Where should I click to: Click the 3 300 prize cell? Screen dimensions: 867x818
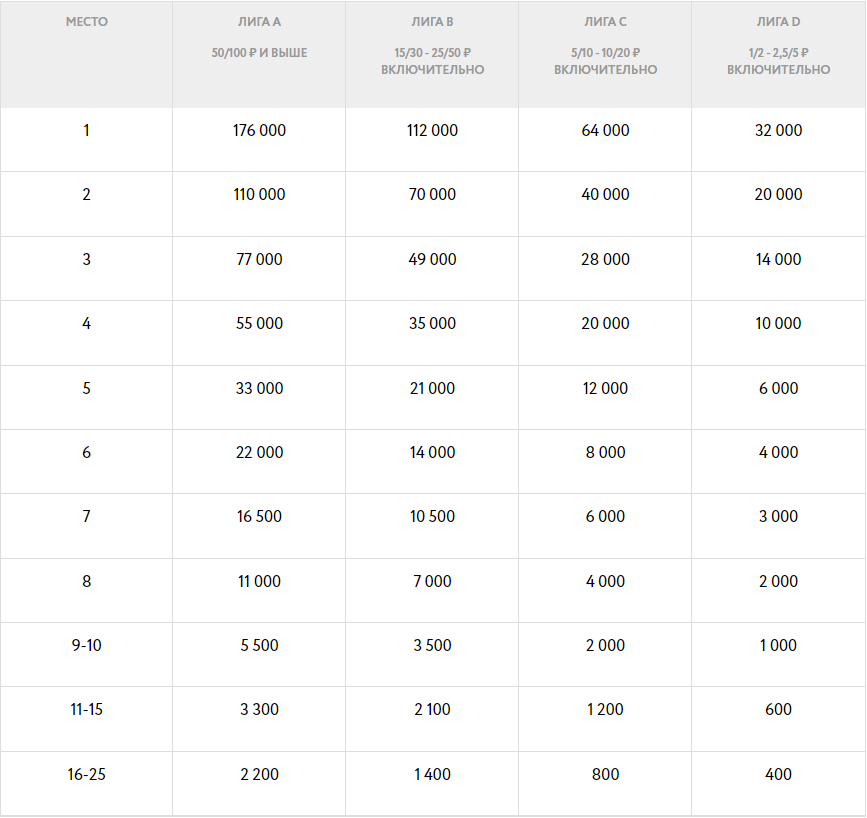[x=259, y=710]
